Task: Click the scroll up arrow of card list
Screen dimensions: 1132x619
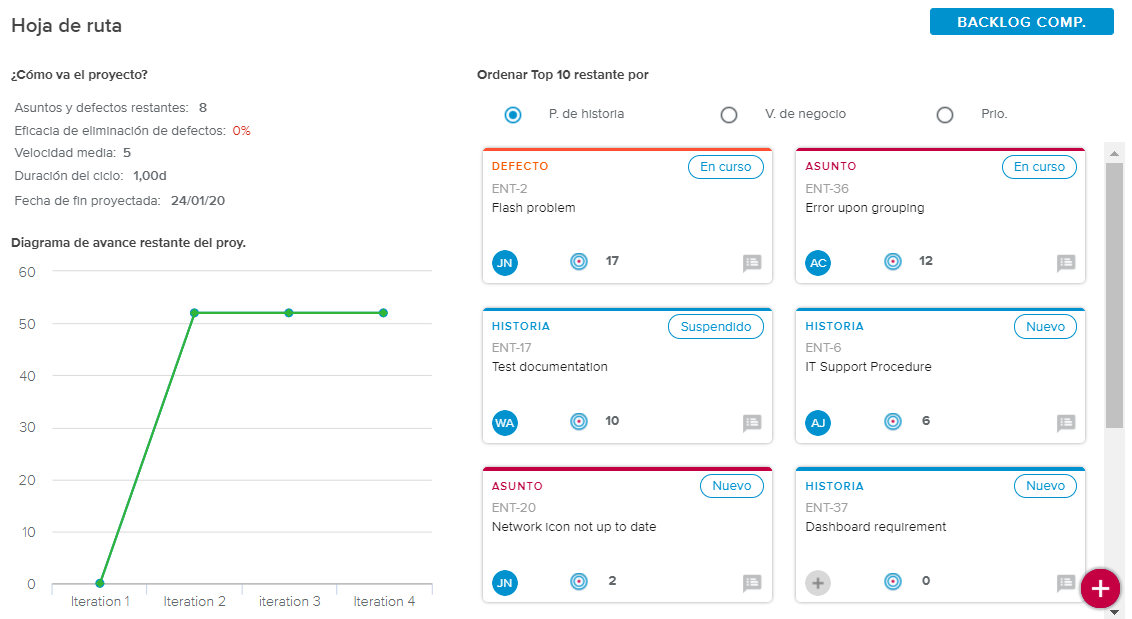Action: 1114,152
